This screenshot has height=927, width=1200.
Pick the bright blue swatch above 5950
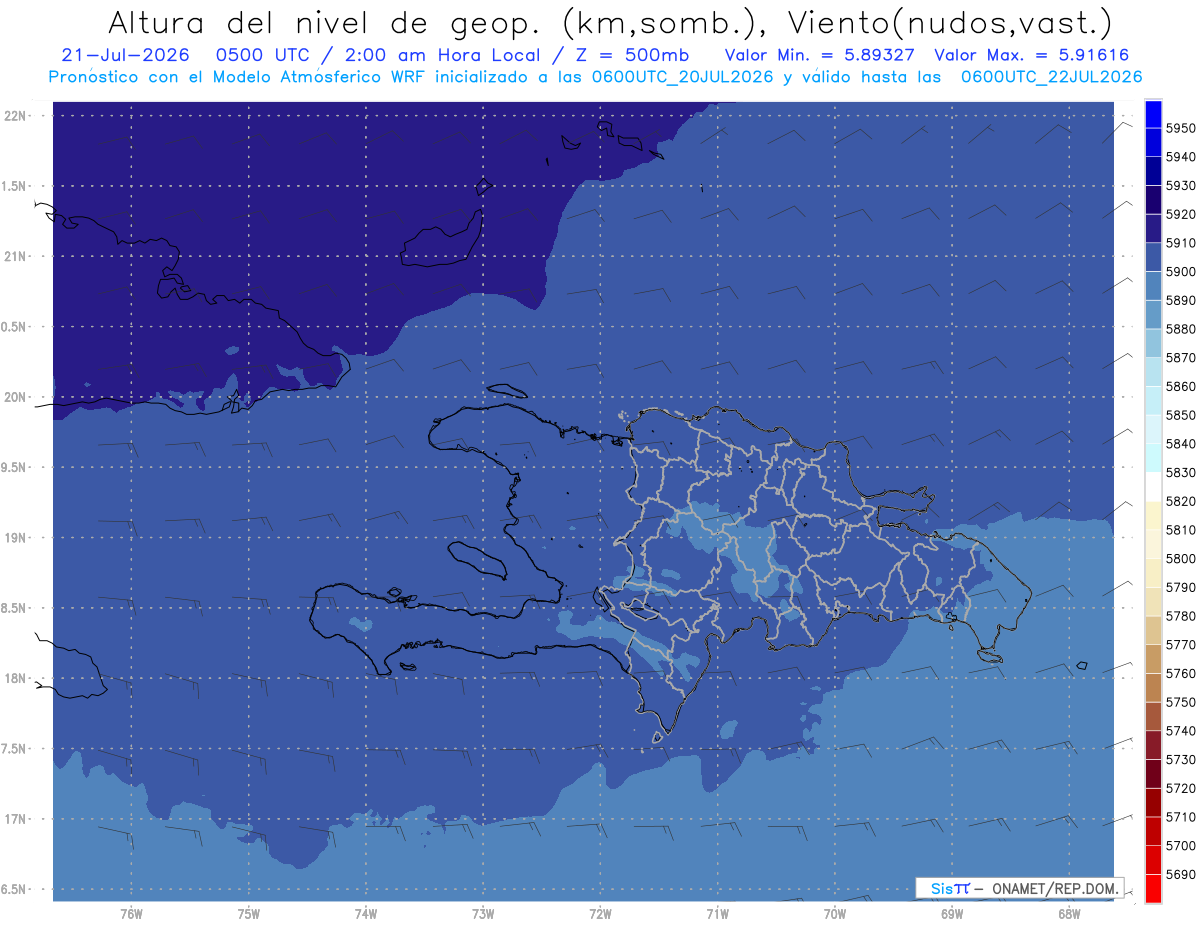click(x=1153, y=113)
